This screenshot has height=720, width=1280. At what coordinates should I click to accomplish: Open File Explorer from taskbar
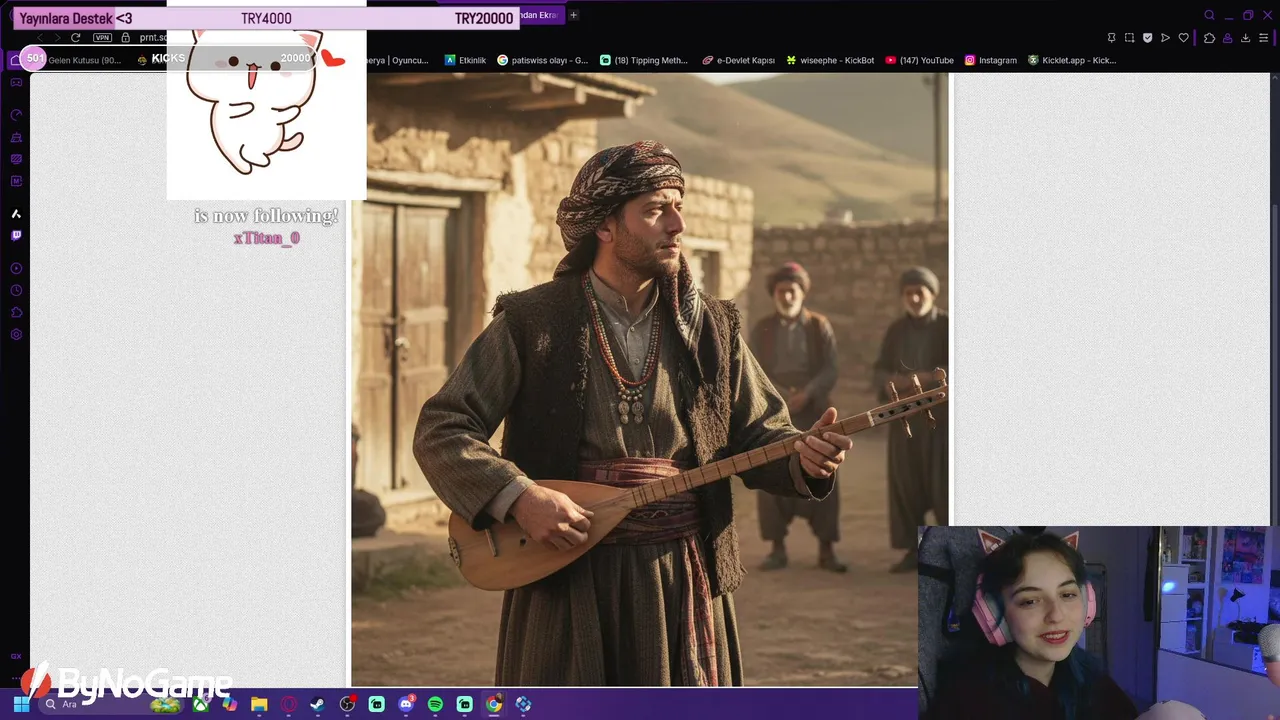tap(259, 704)
